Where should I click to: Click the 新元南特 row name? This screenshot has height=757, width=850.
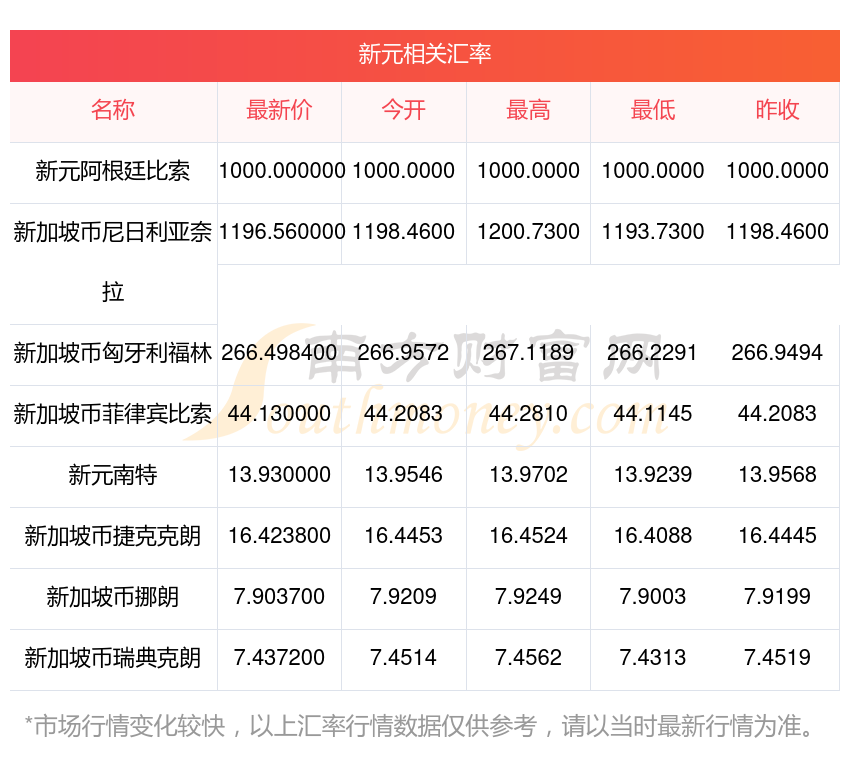(x=113, y=476)
